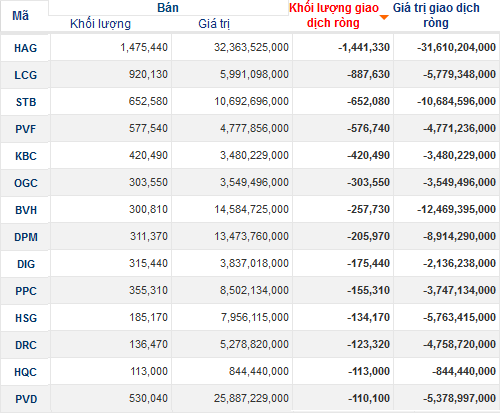The image size is (500, 413).
Task: Select DRC net volume -123,320
Action: [x=368, y=344]
